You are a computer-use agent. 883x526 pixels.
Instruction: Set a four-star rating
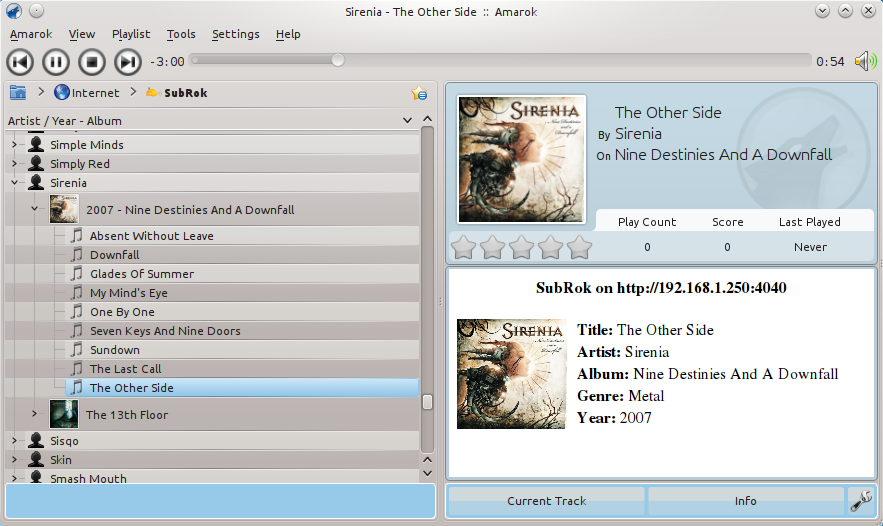[x=550, y=247]
